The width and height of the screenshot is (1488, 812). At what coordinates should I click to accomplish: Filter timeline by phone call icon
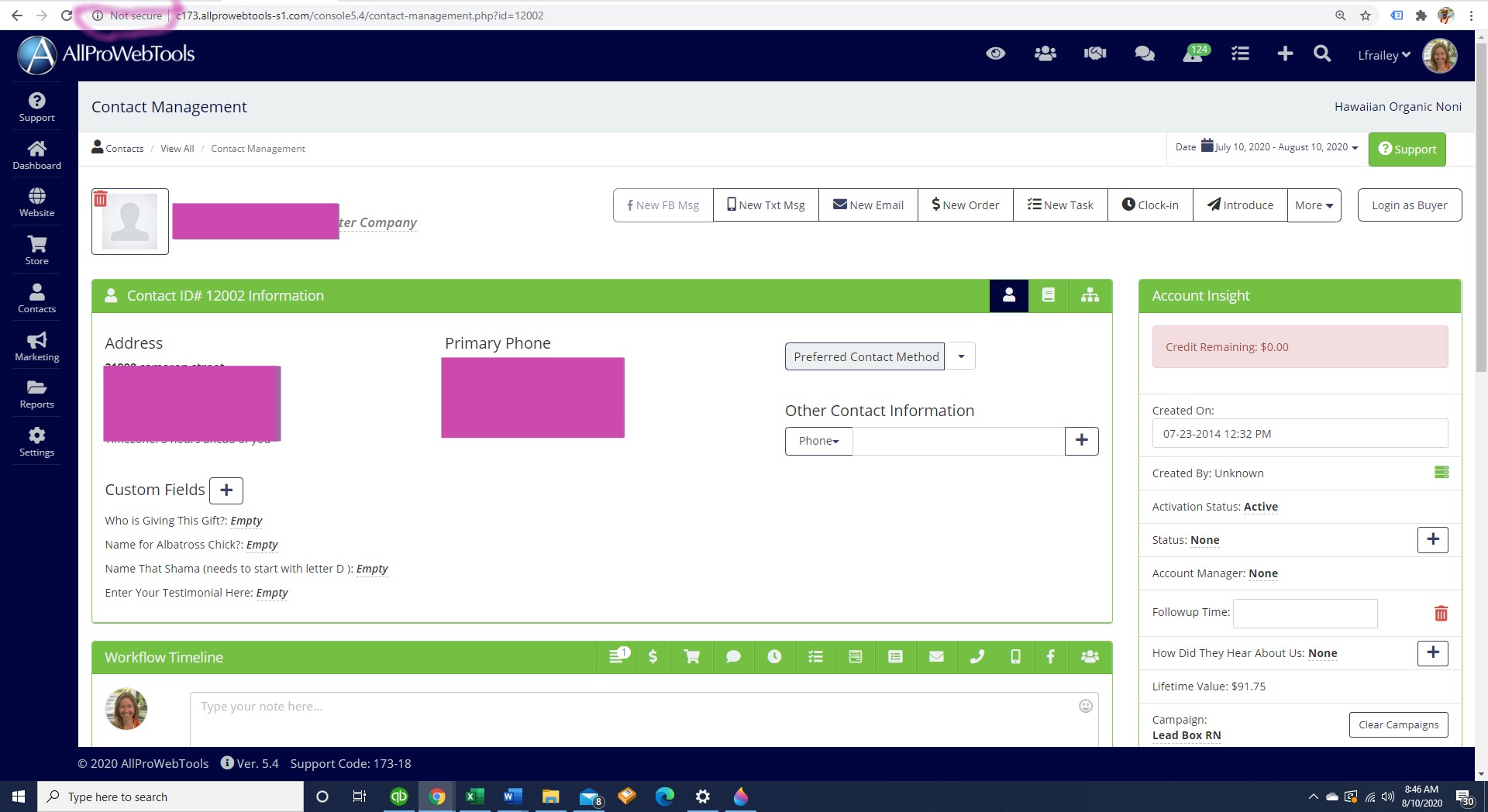pos(977,656)
